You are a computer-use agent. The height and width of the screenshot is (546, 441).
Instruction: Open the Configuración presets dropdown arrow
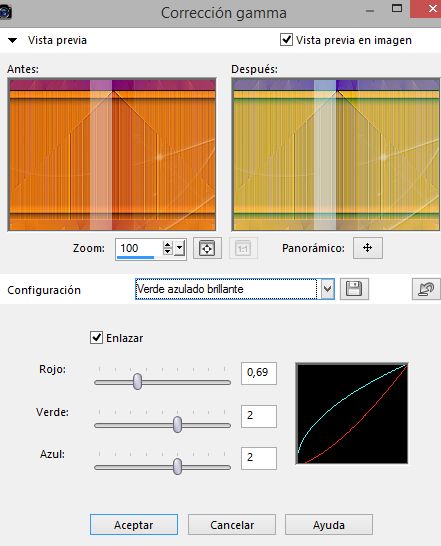[x=327, y=289]
